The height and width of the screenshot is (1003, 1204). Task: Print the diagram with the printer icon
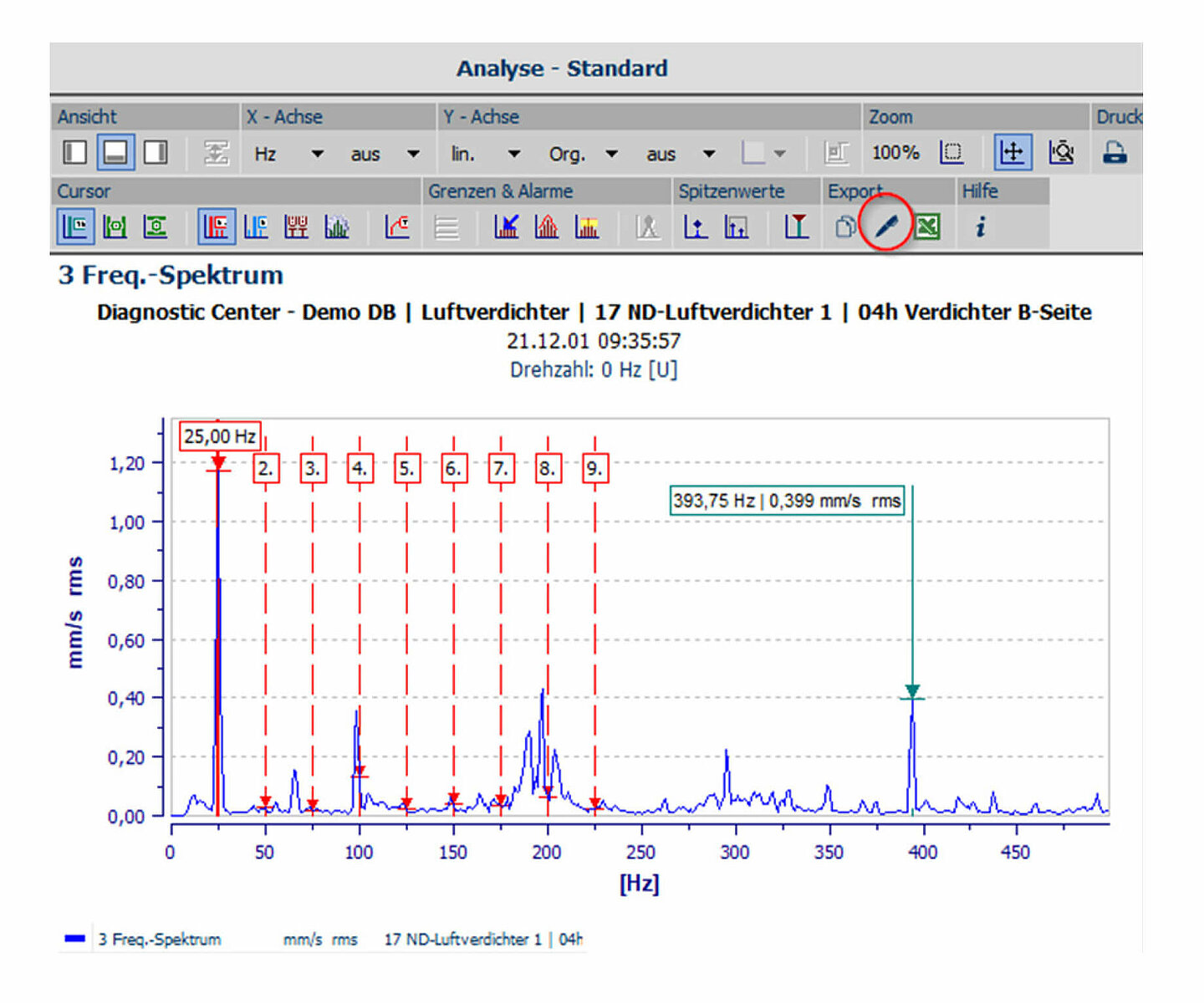click(1115, 152)
